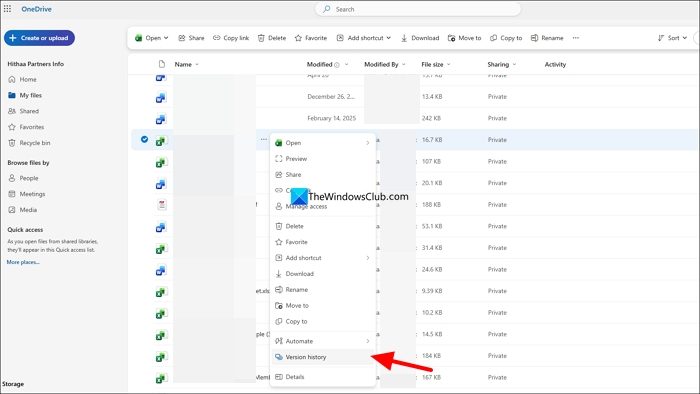Click the 9.39 KB file size cell

point(432,291)
